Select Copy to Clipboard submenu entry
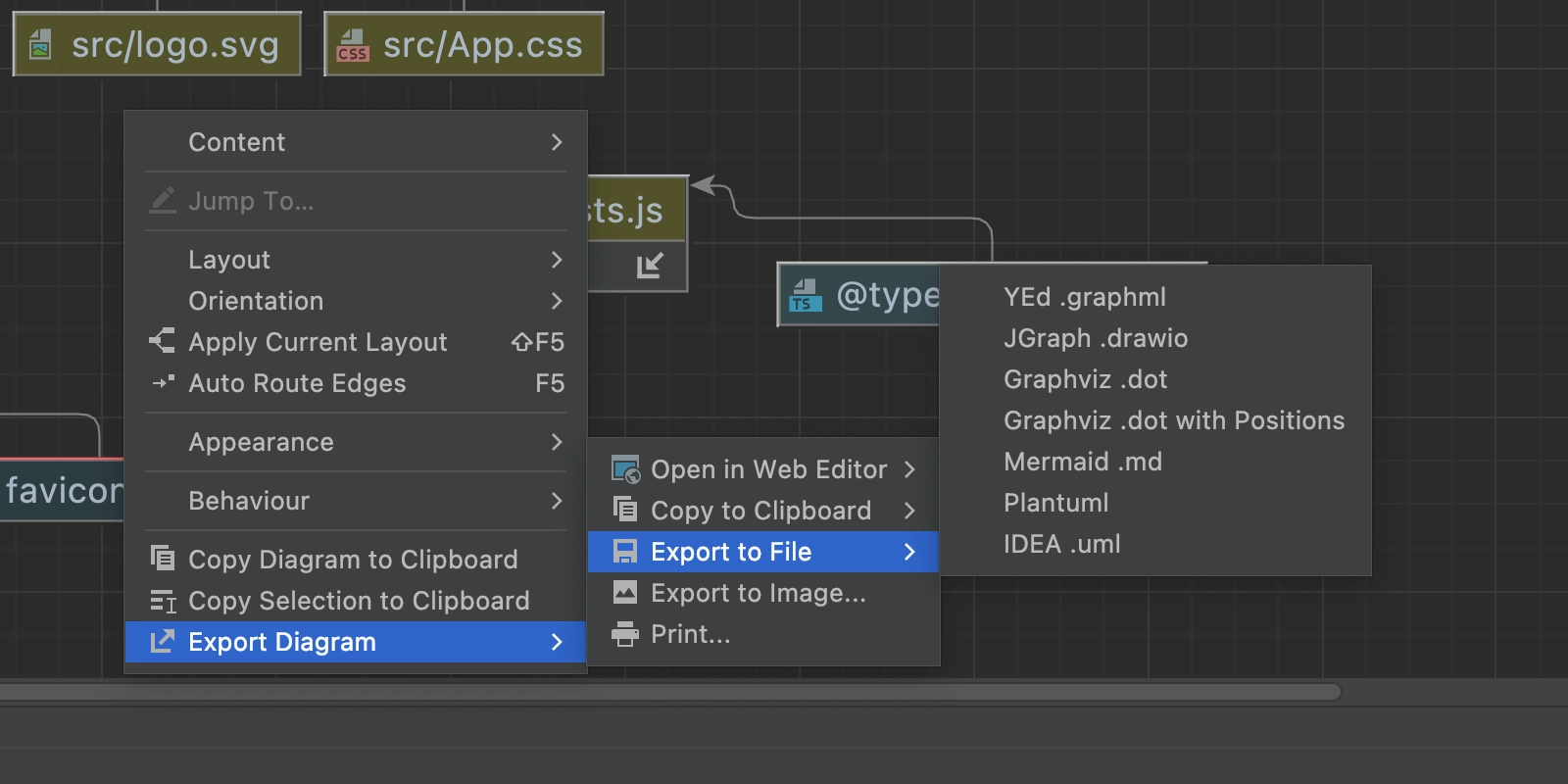 coord(763,511)
